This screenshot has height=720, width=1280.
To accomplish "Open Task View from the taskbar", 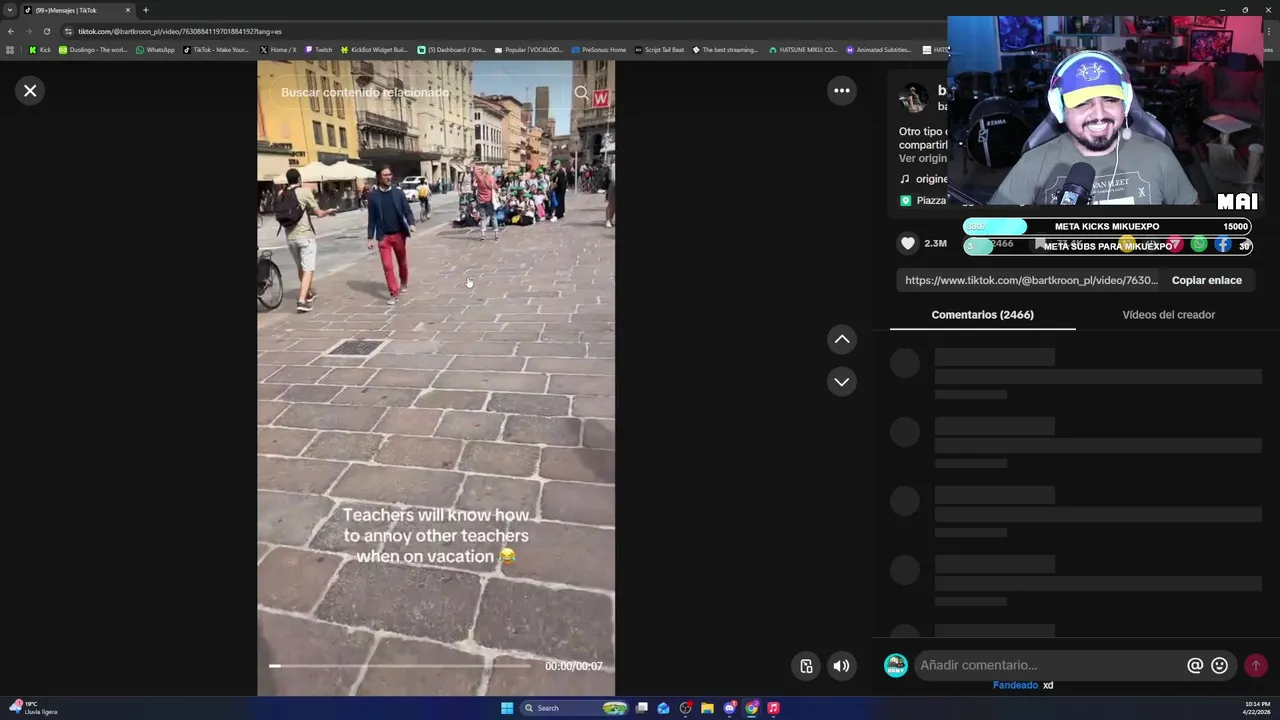I will pyautogui.click(x=642, y=708).
